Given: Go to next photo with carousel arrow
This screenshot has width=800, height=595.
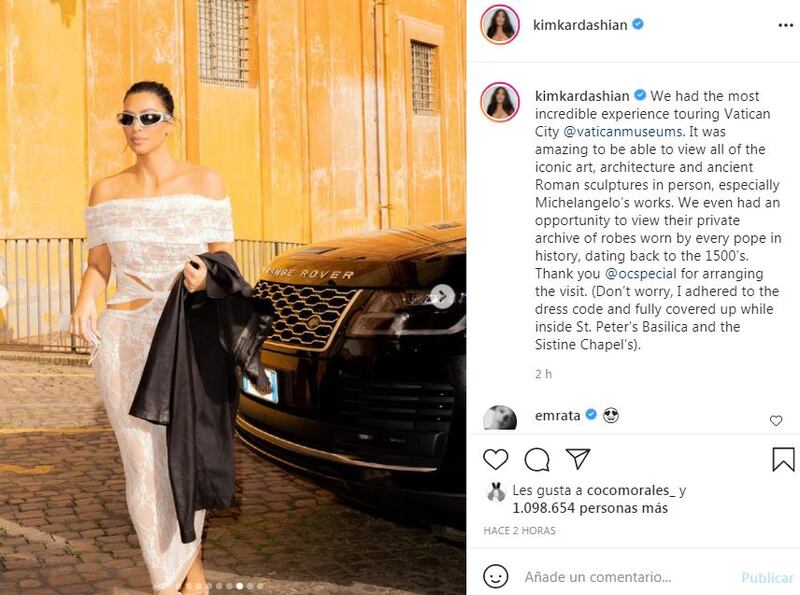Looking at the screenshot, I should point(442,296).
